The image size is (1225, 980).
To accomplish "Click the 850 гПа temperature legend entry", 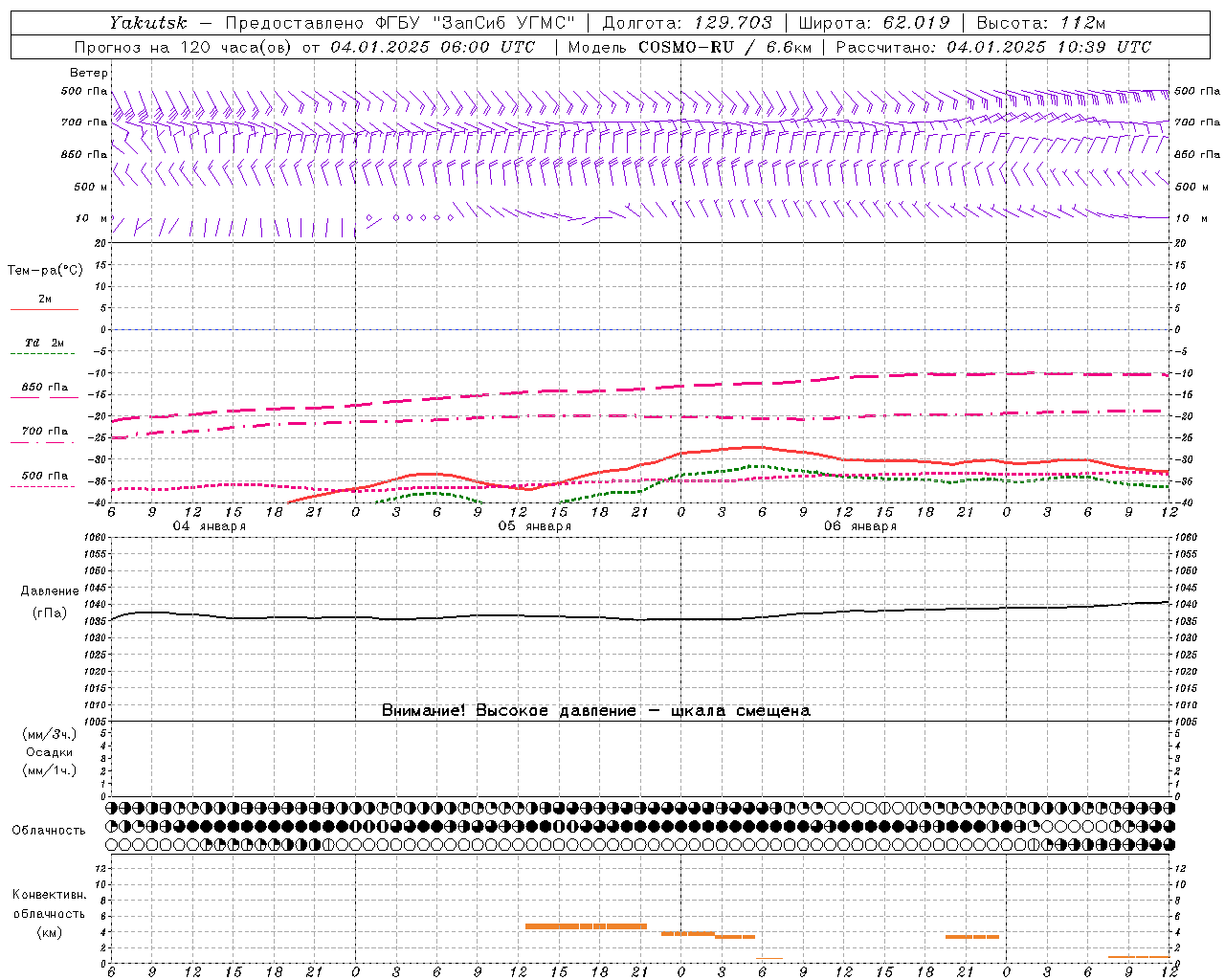I will pos(45,388).
